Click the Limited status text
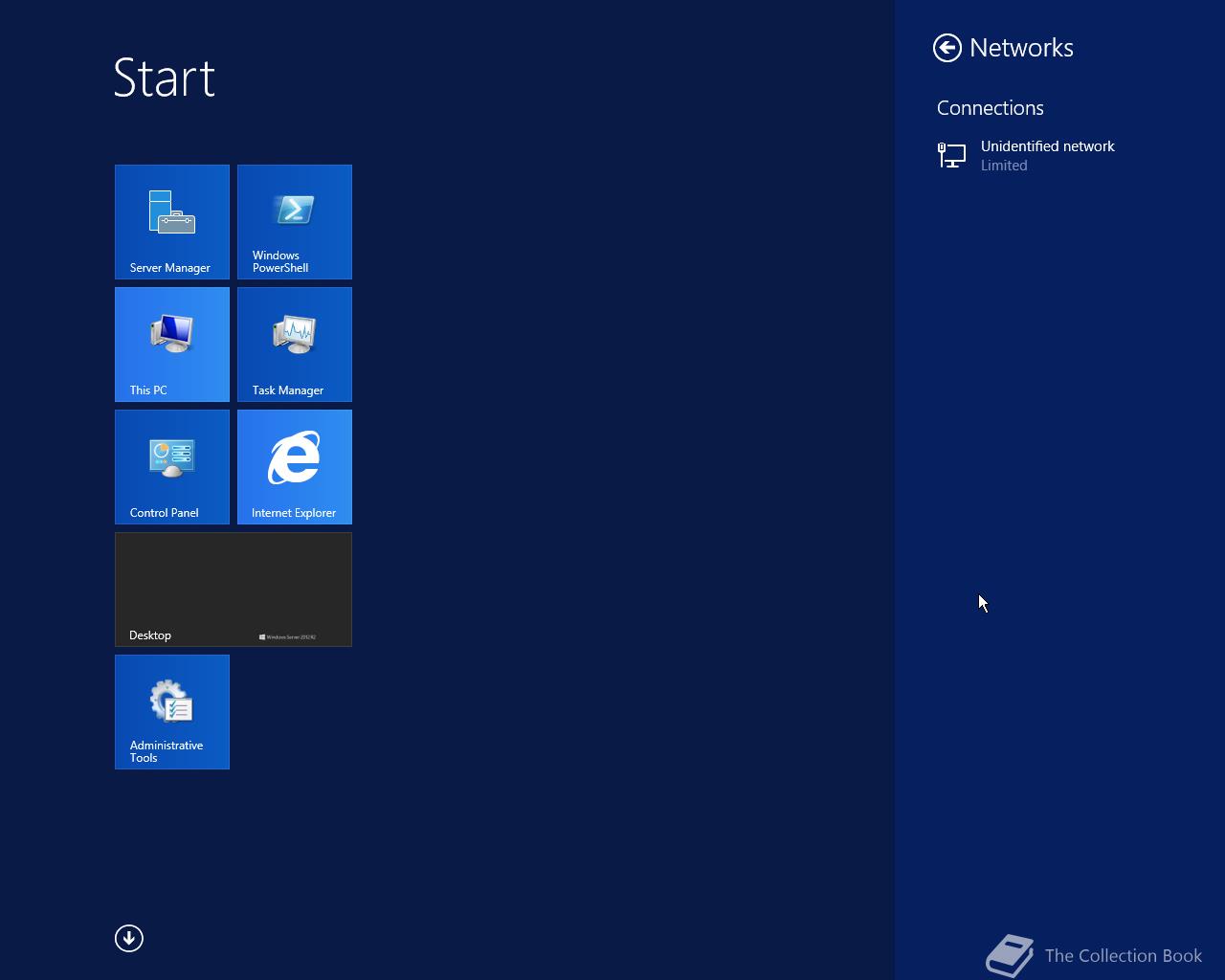This screenshot has width=1225, height=980. pyautogui.click(x=1004, y=166)
